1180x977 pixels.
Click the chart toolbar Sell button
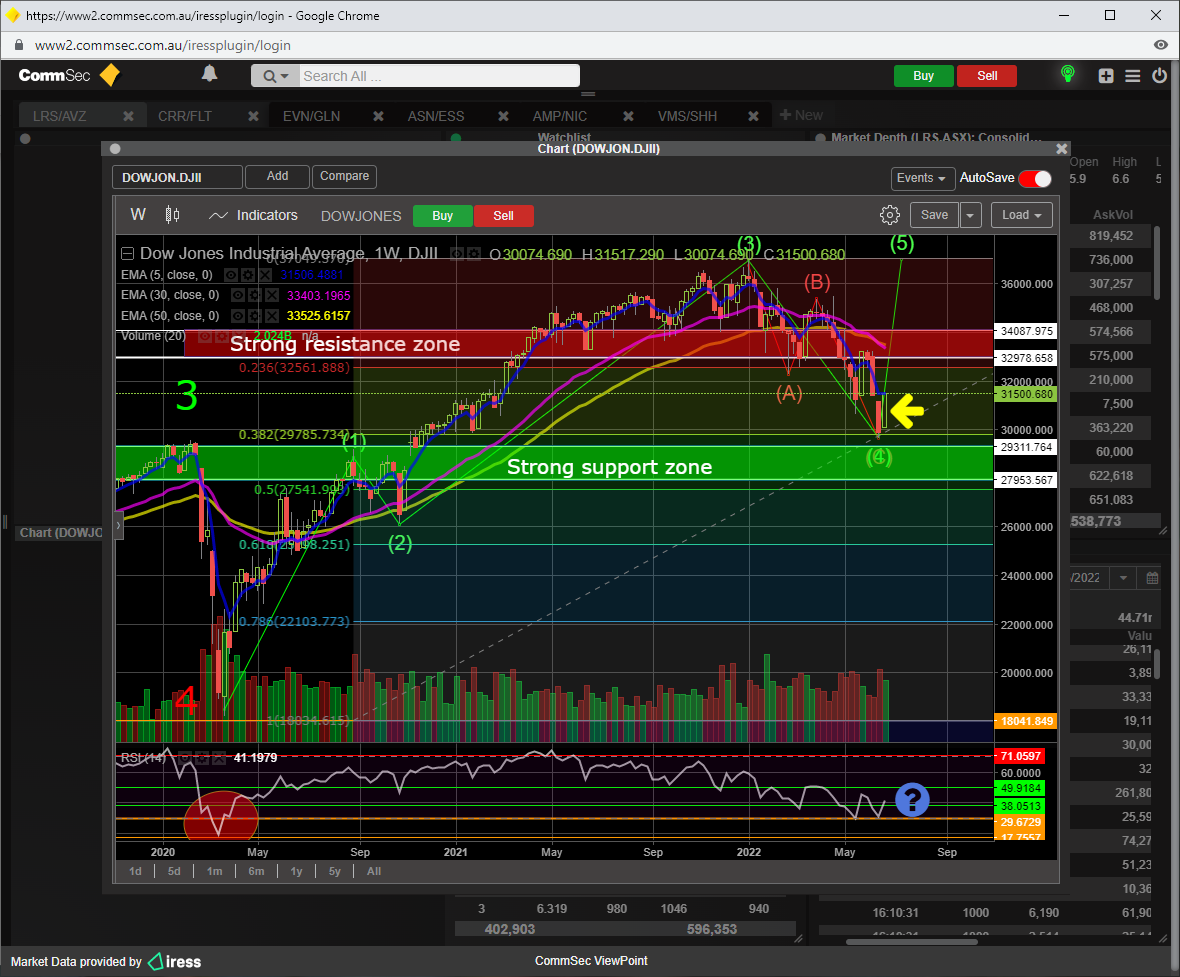(x=503, y=216)
